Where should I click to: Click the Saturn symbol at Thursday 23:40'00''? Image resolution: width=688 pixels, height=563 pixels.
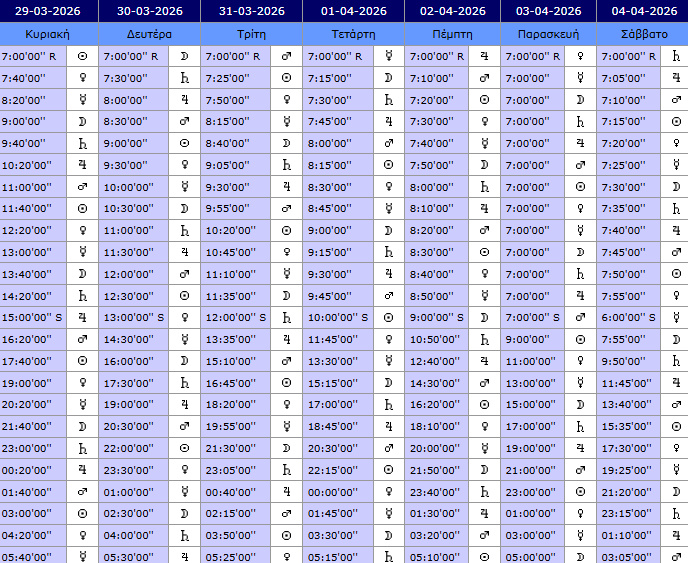click(484, 493)
